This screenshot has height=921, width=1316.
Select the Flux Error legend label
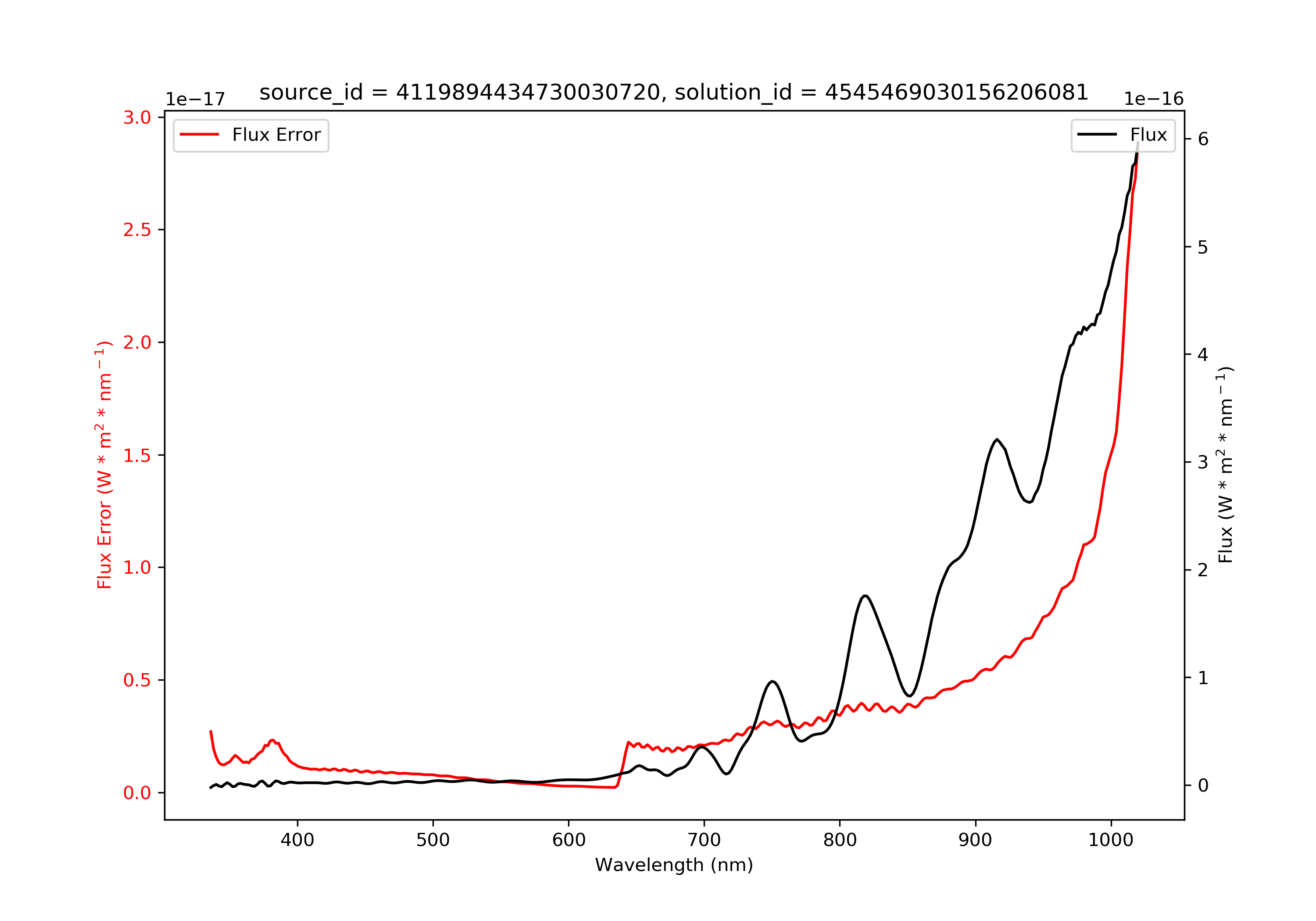(x=276, y=135)
